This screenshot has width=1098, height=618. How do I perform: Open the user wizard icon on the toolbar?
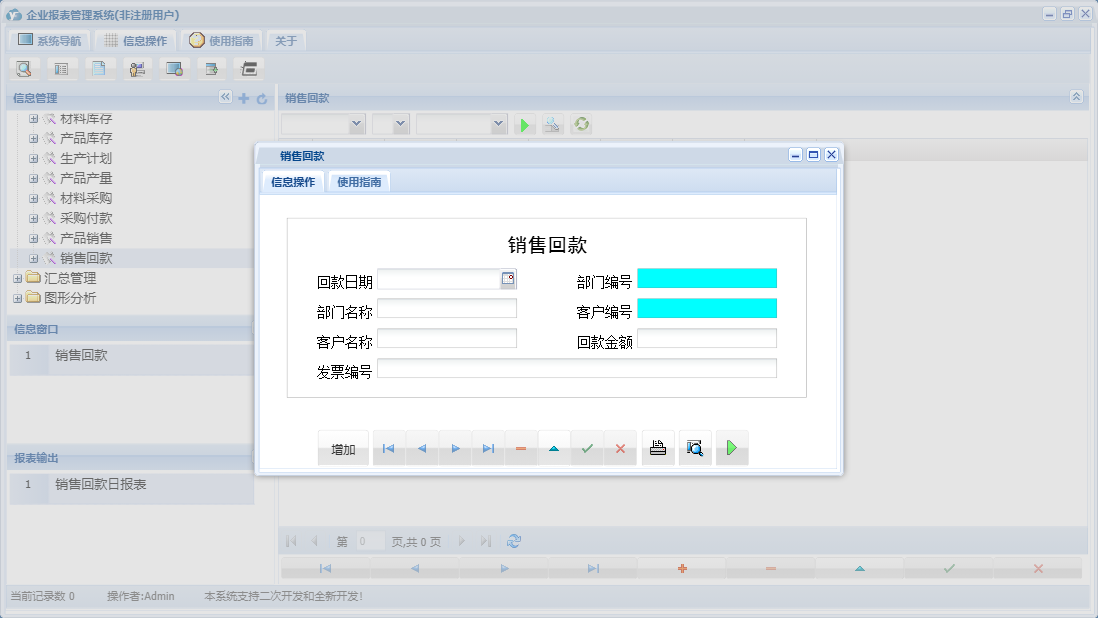tap(137, 68)
